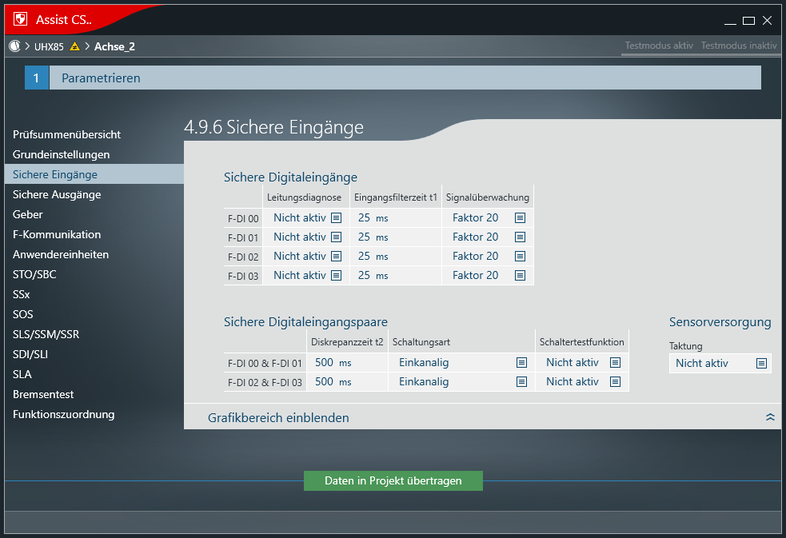Open list icon for F-DI 00 Leitungsdiagnose
This screenshot has height=538, width=786.
(336, 218)
